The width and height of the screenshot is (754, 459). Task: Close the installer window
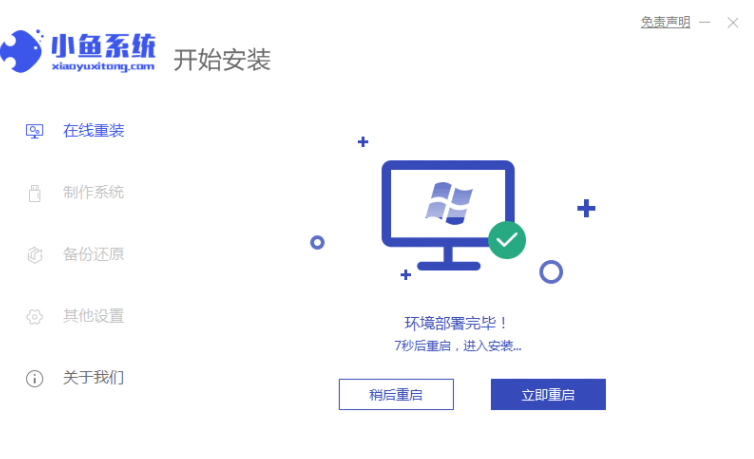pos(733,23)
